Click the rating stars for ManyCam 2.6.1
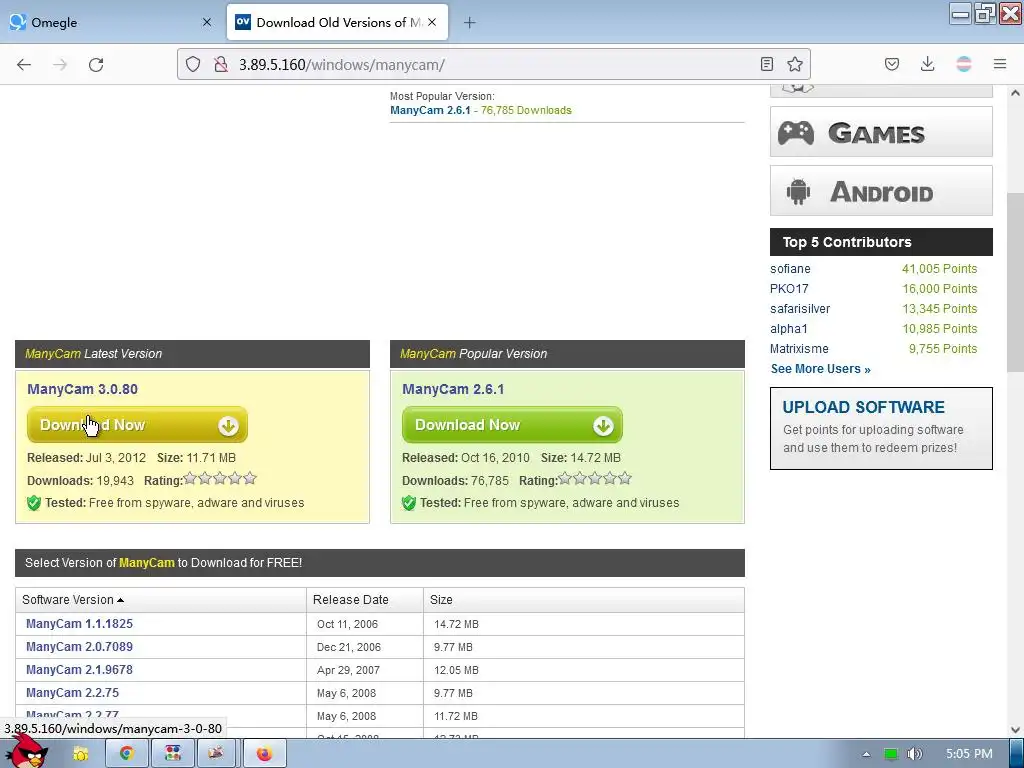 (595, 479)
